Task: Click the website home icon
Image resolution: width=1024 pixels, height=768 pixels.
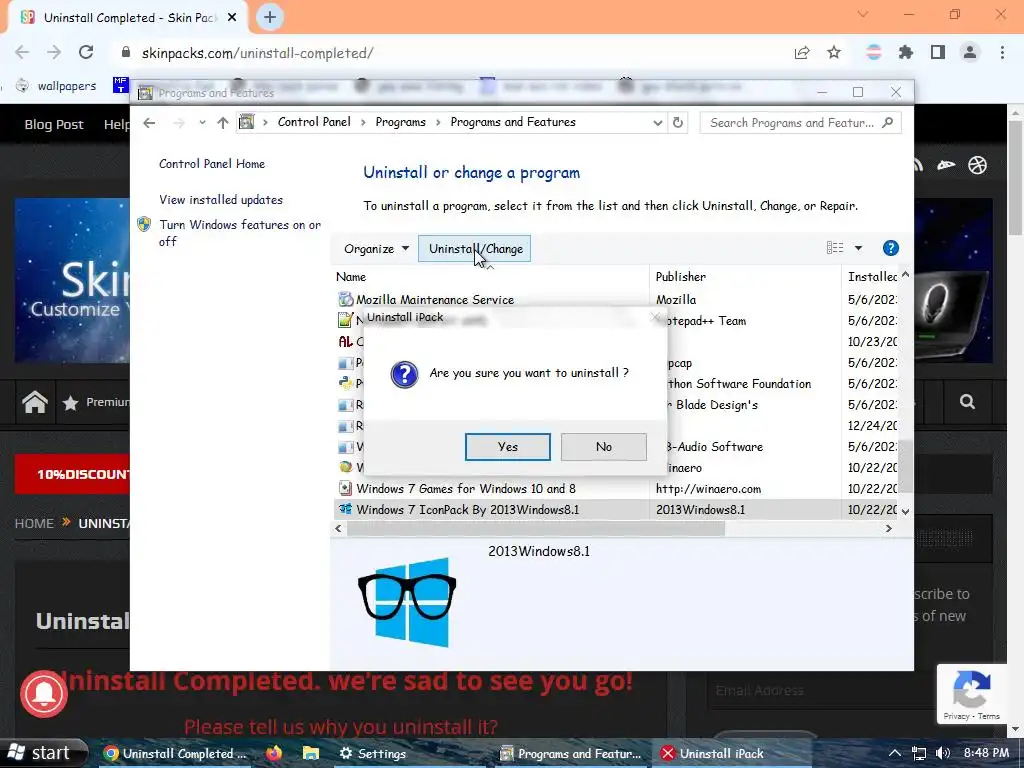Action: [x=35, y=402]
